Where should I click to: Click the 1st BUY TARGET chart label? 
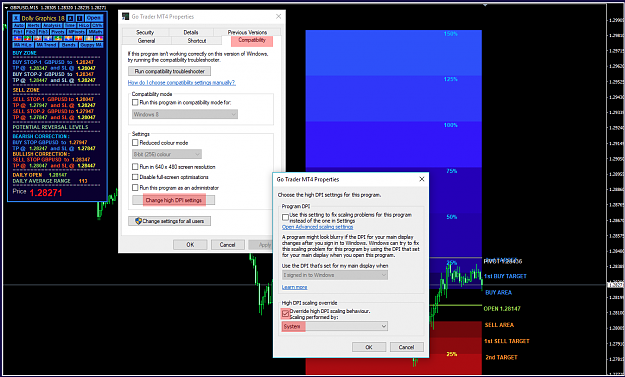pos(505,276)
